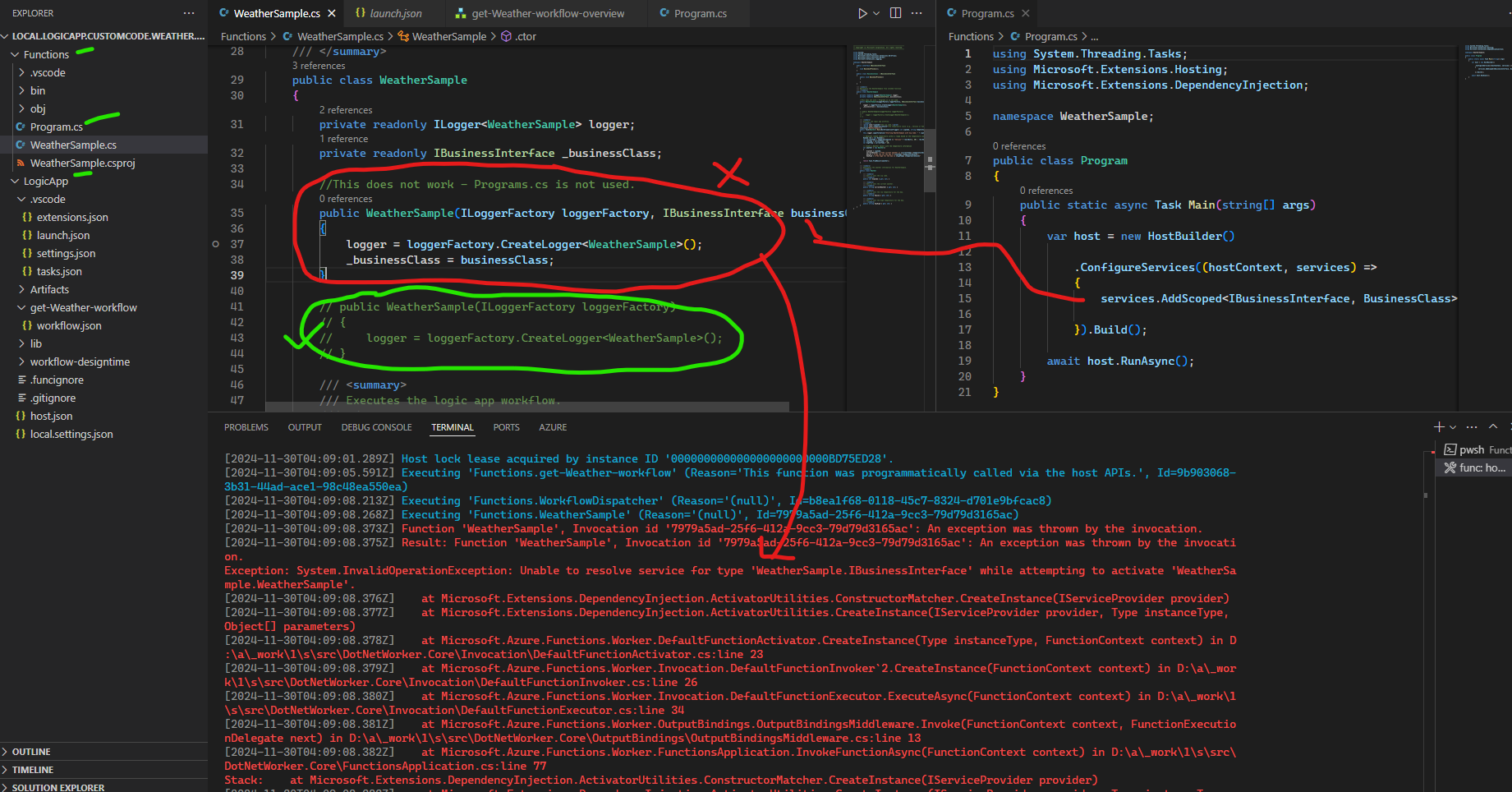This screenshot has width=1512, height=792.
Task: Collapse the Functions folder in Explorer
Action: [45, 54]
